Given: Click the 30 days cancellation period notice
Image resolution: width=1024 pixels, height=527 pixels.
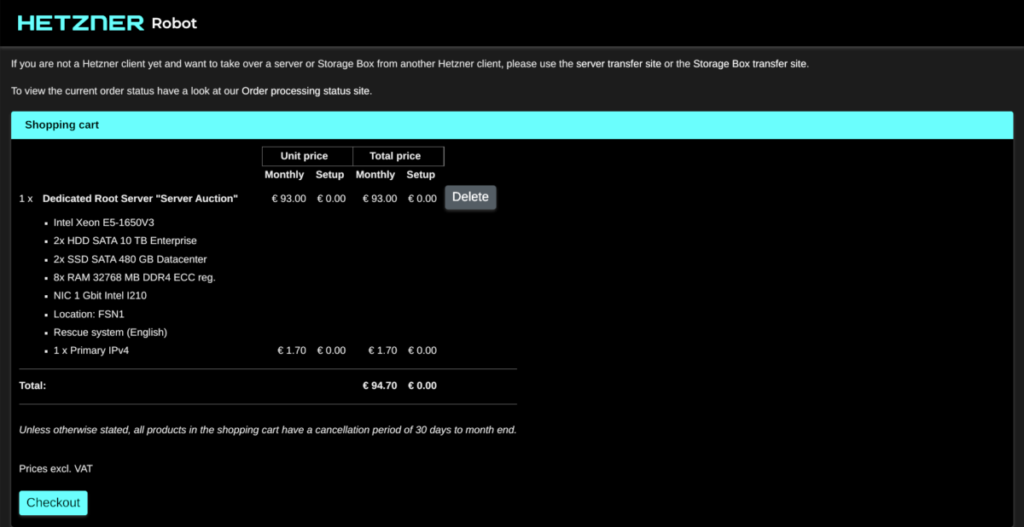Looking at the screenshot, I should [268, 430].
